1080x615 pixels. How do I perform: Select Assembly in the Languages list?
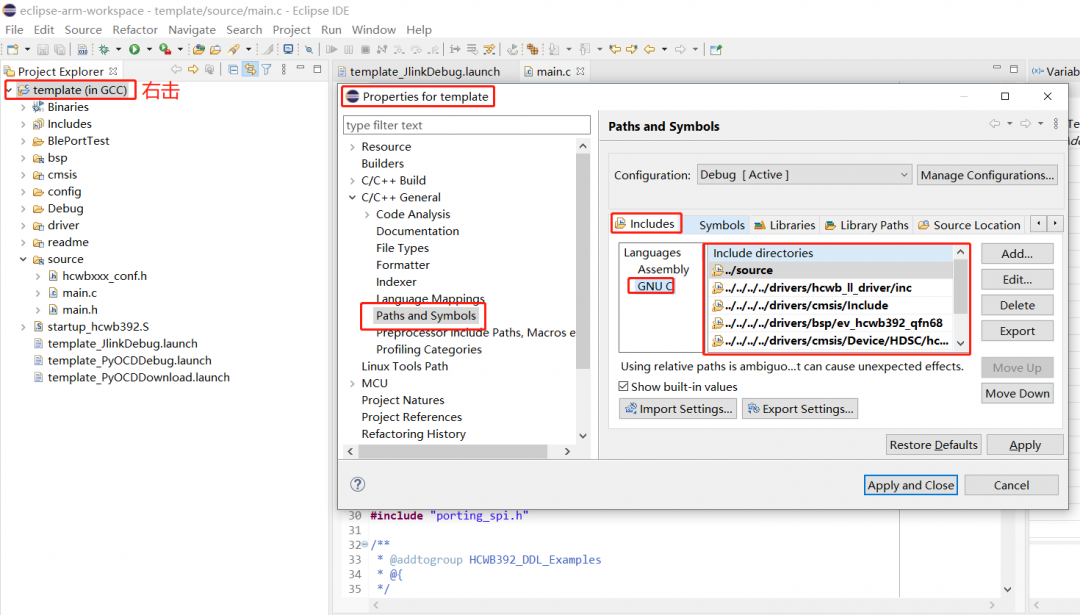[x=663, y=269]
